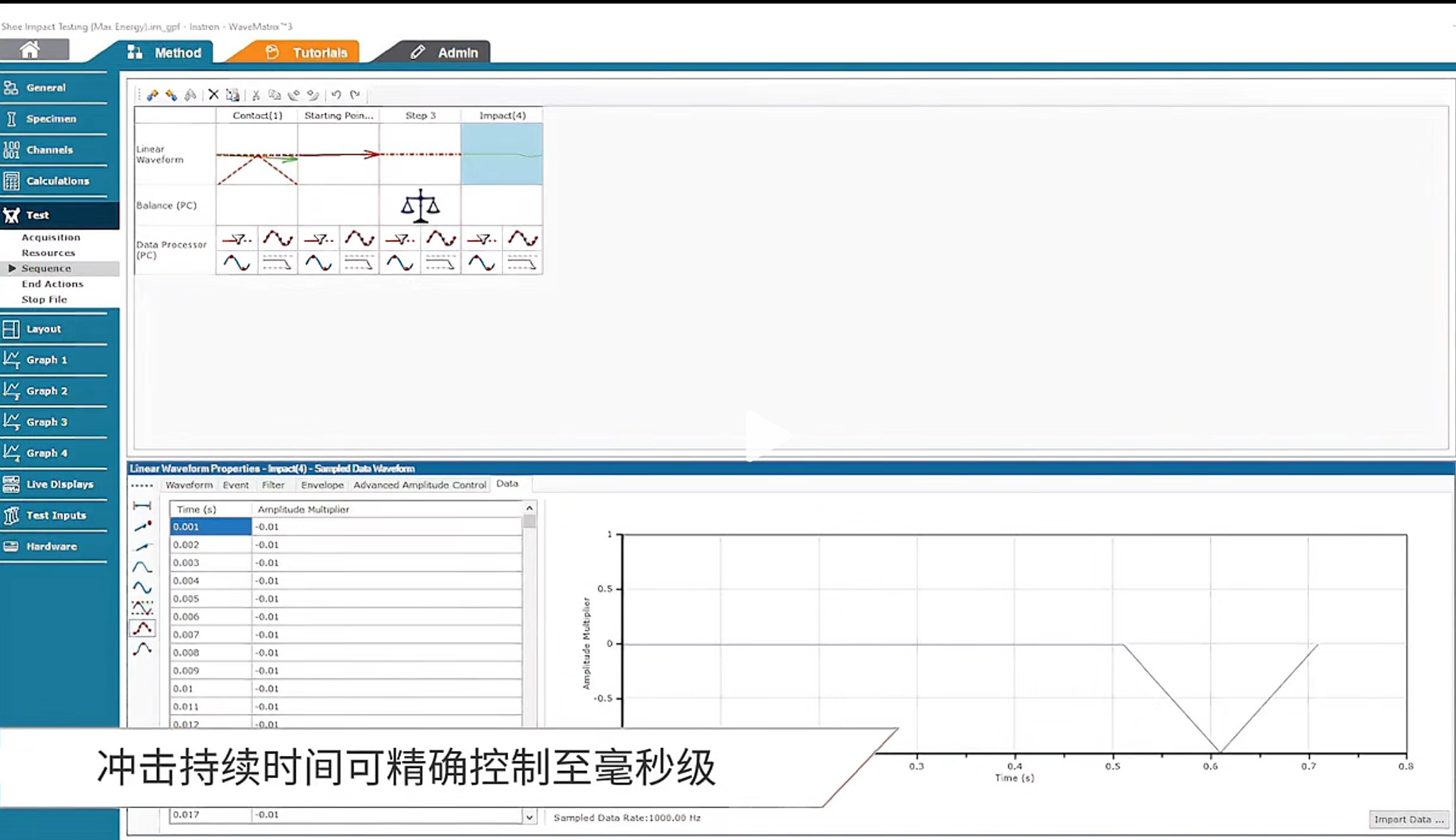Screen dimensions: 1456x840
Task: Select the sampled data waveform icon
Action: 143,628
